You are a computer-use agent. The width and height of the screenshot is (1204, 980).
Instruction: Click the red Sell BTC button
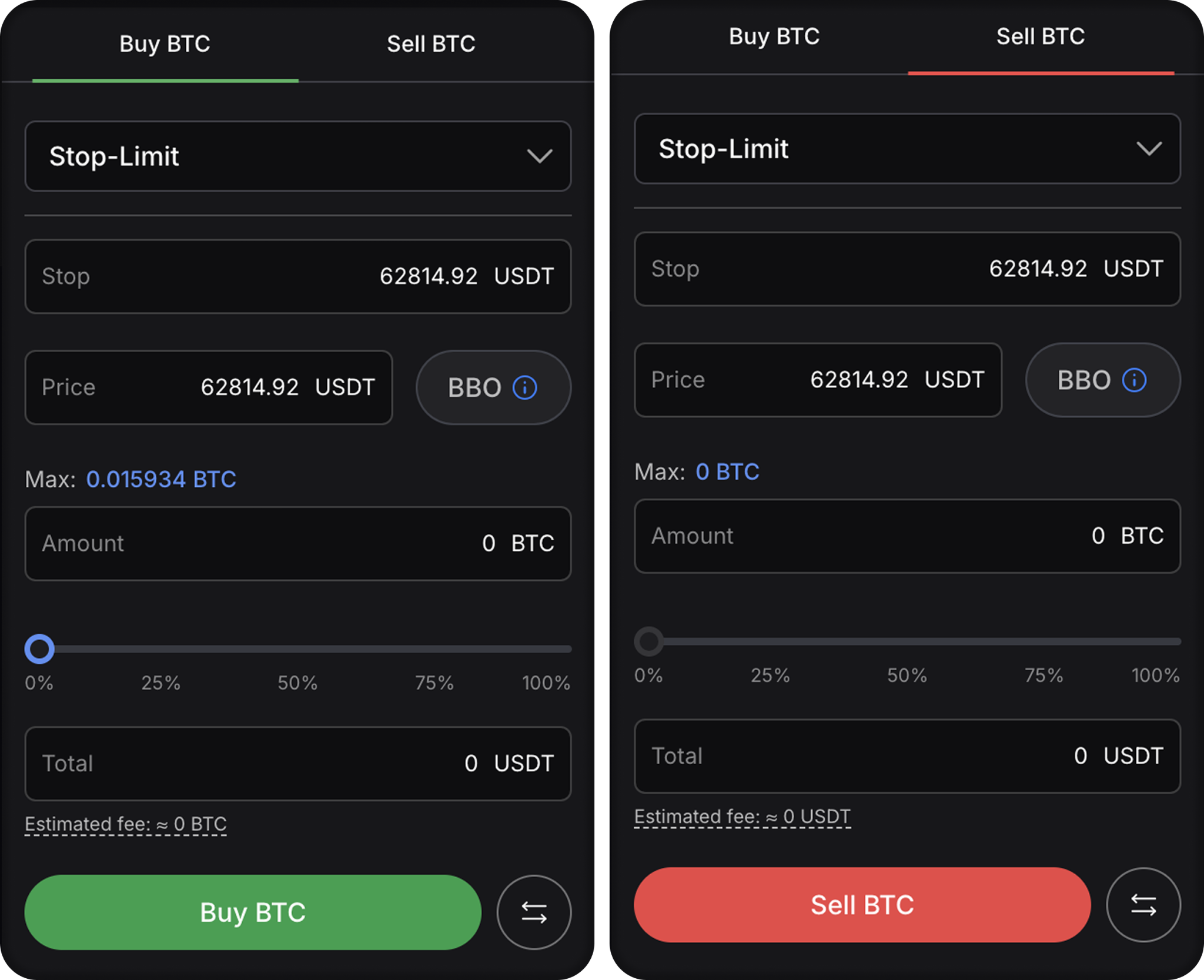862,905
